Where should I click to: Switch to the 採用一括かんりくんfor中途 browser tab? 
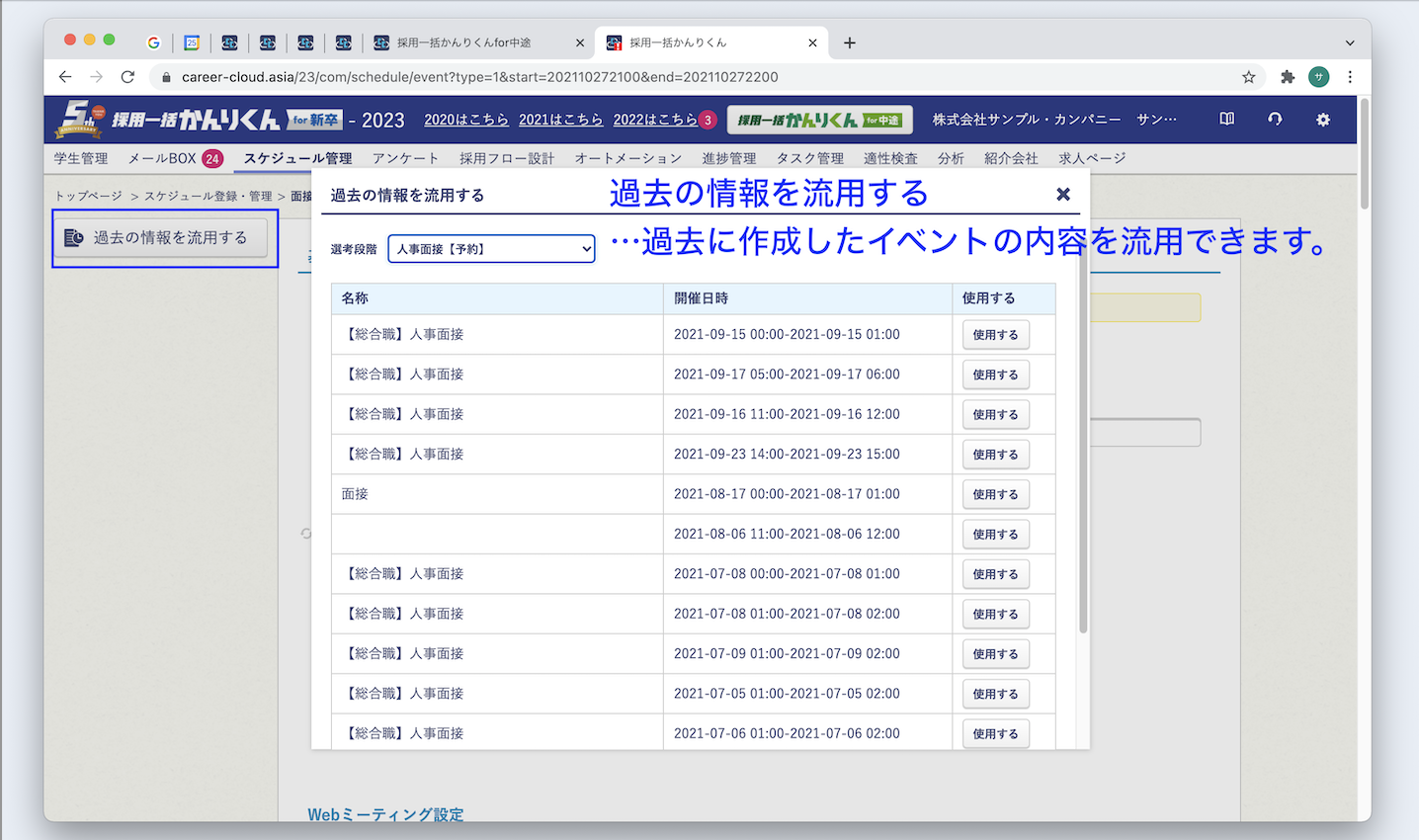click(x=464, y=42)
